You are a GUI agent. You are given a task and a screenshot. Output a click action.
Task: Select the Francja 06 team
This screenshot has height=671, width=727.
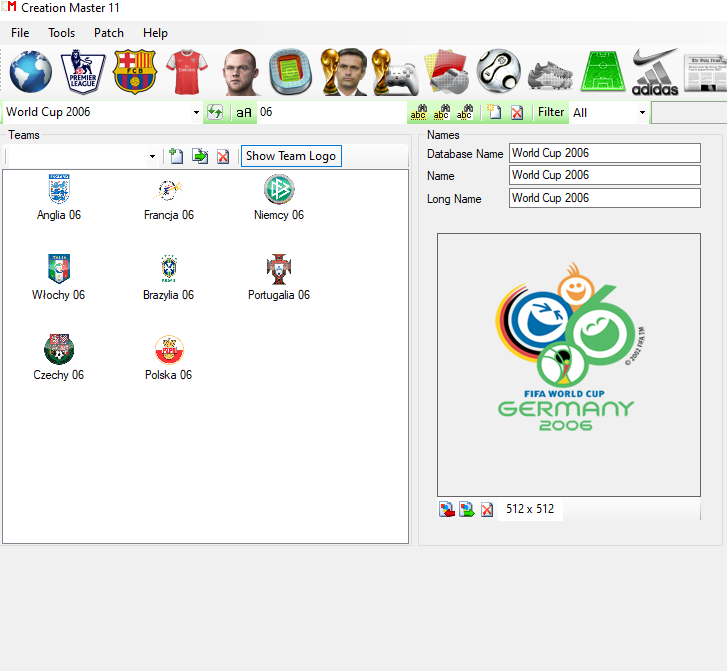[x=169, y=198]
